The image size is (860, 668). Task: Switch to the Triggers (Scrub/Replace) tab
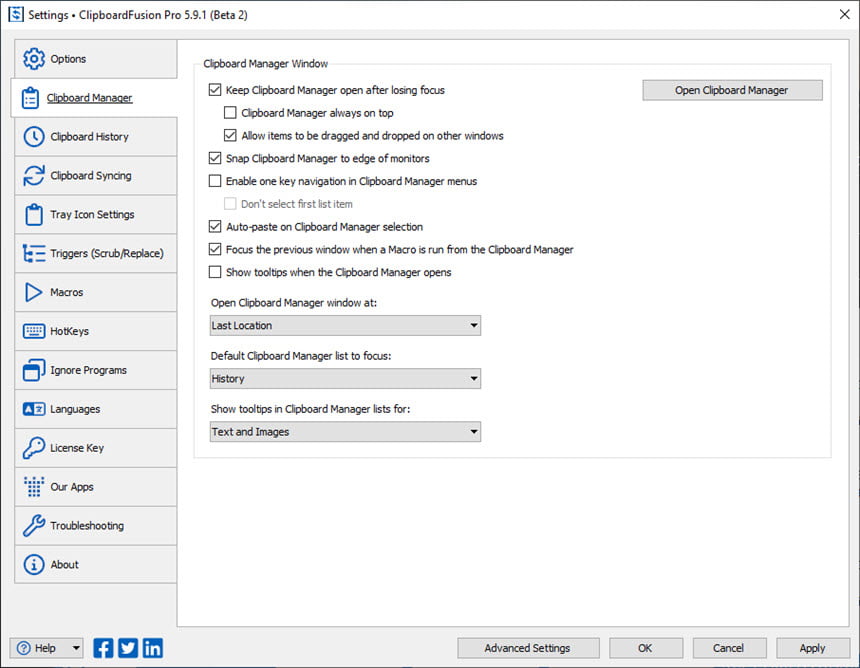tap(95, 253)
